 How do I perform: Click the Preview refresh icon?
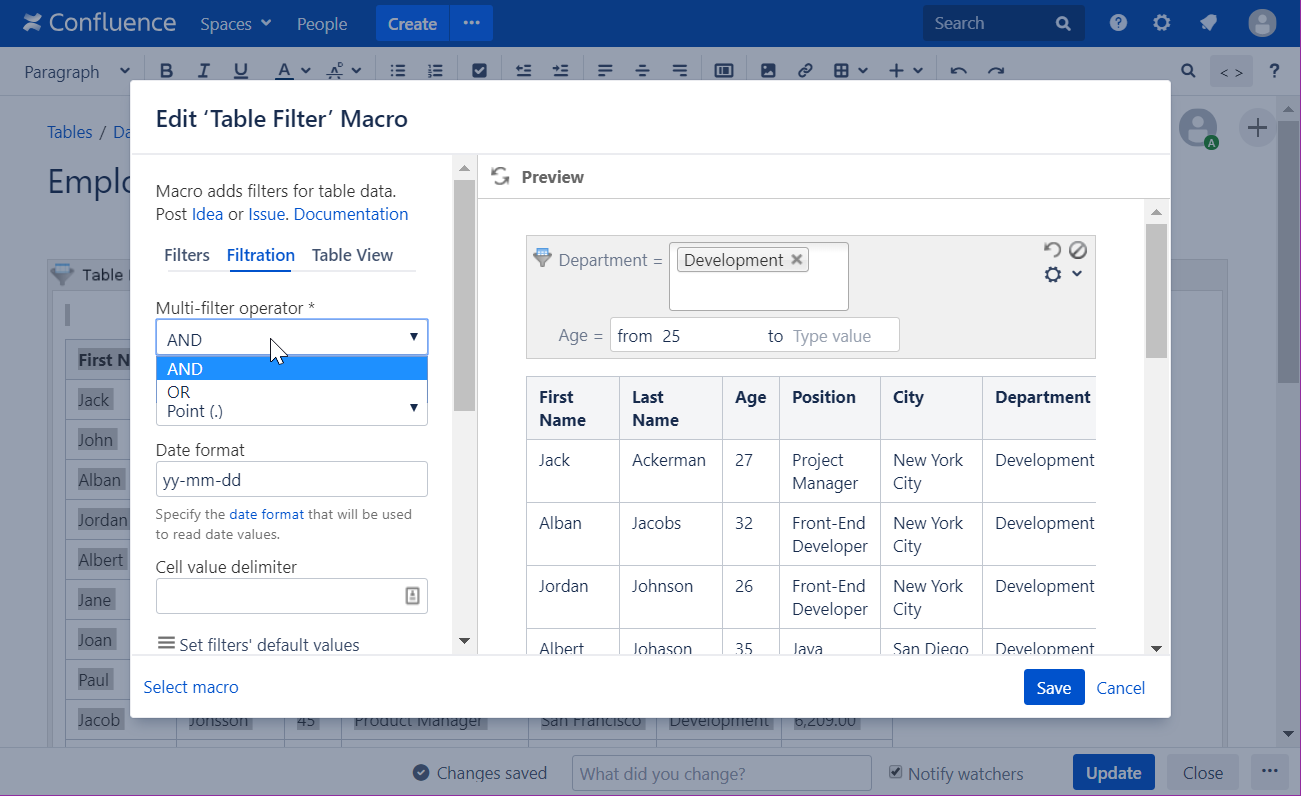(x=500, y=177)
